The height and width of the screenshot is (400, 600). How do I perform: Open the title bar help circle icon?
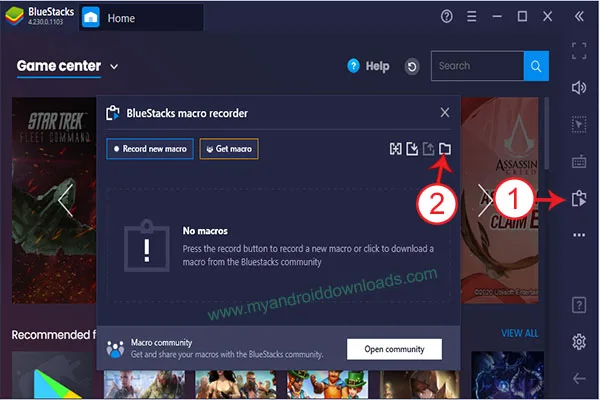[x=447, y=16]
